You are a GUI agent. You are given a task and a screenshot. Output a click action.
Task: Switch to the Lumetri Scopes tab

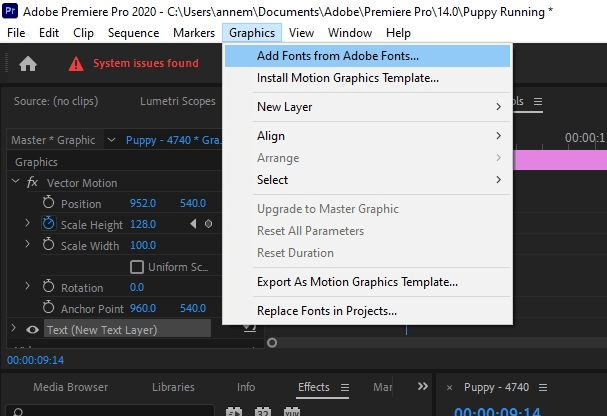tap(178, 101)
